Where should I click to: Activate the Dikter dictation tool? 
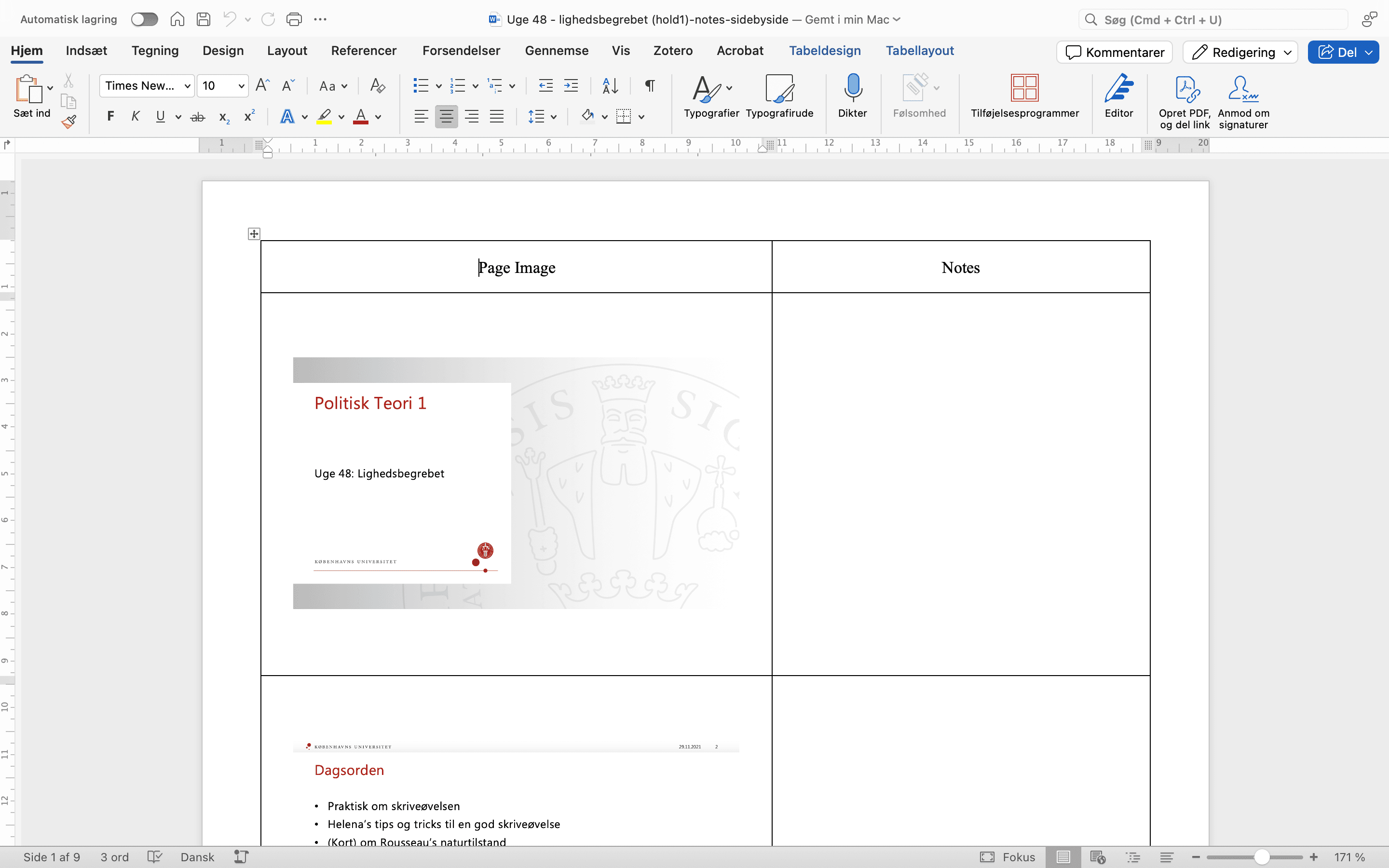(x=852, y=97)
